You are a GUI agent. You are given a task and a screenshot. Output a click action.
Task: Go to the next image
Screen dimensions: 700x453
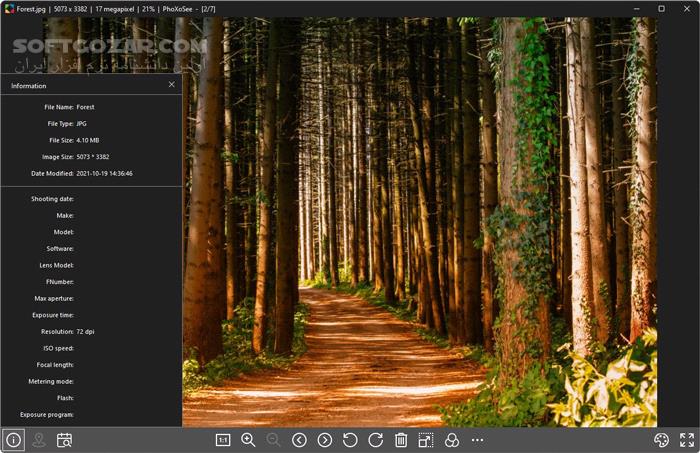point(325,440)
